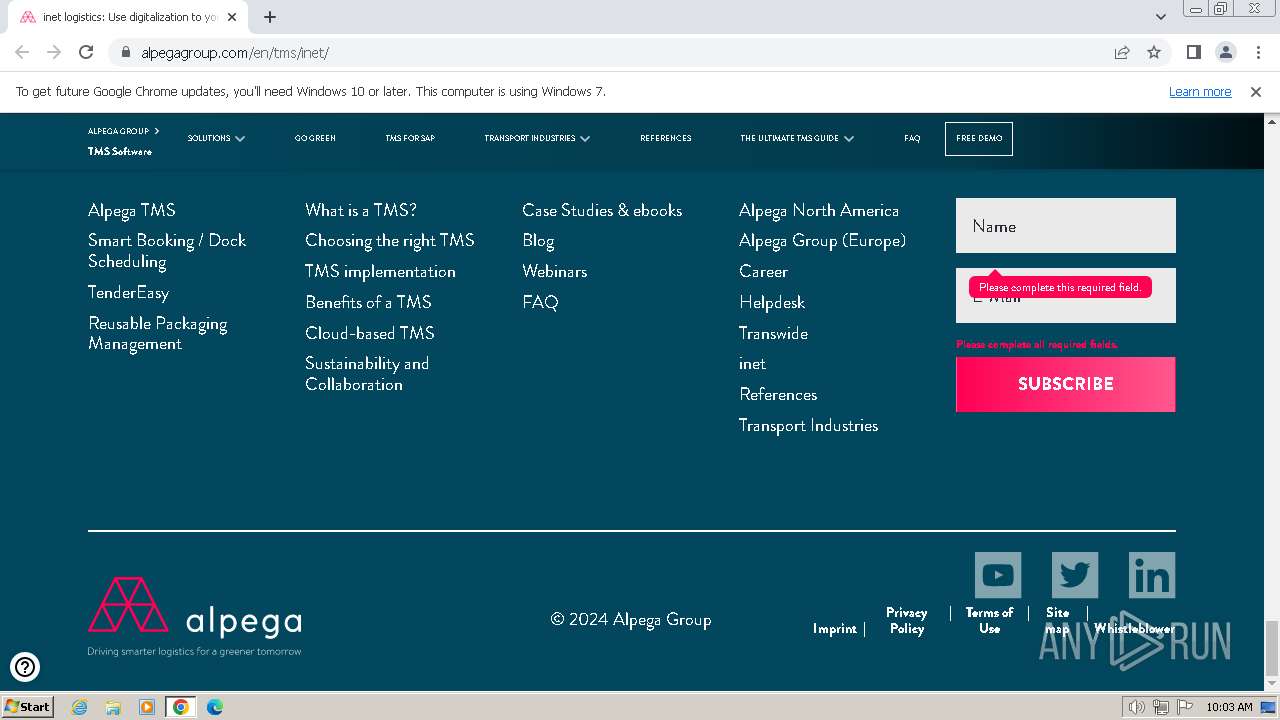Open FAQ item in top navigation
Image resolution: width=1280 pixels, height=720 pixels.
click(912, 138)
